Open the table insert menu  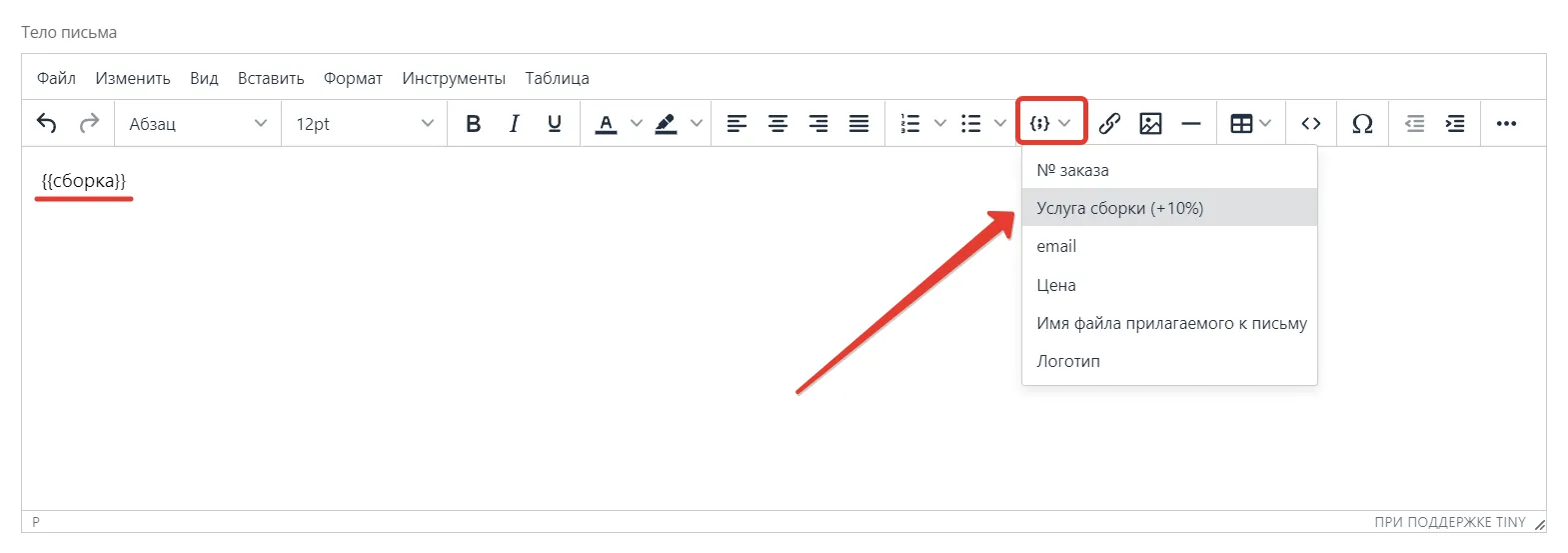(x=1250, y=123)
